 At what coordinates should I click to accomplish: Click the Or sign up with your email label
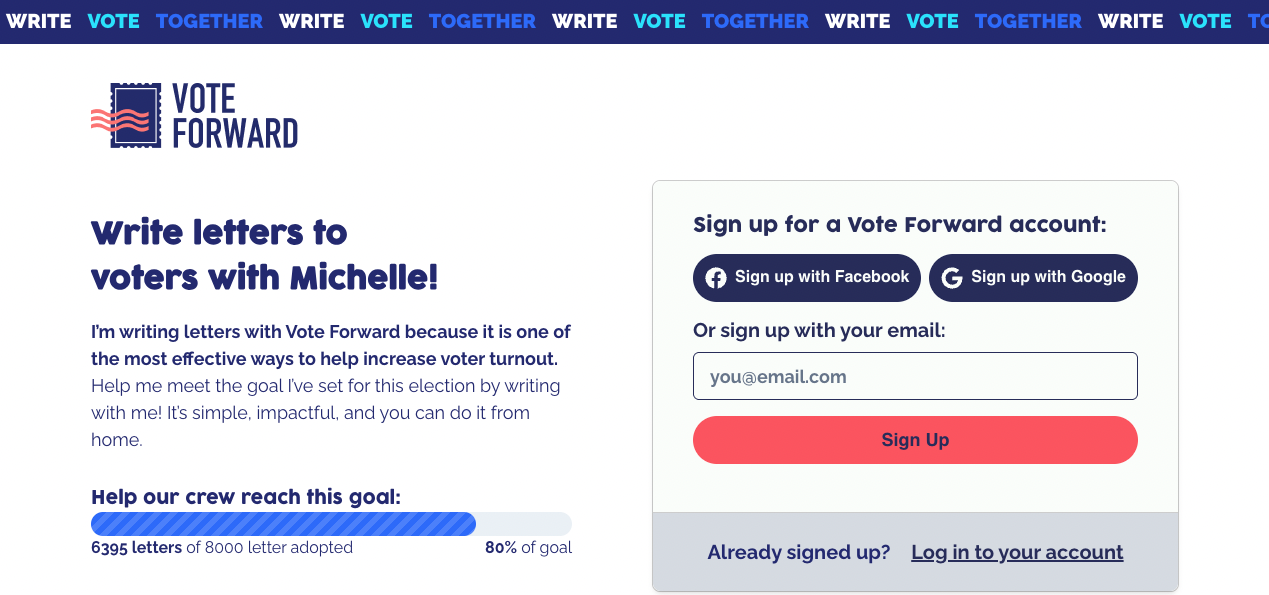(819, 330)
